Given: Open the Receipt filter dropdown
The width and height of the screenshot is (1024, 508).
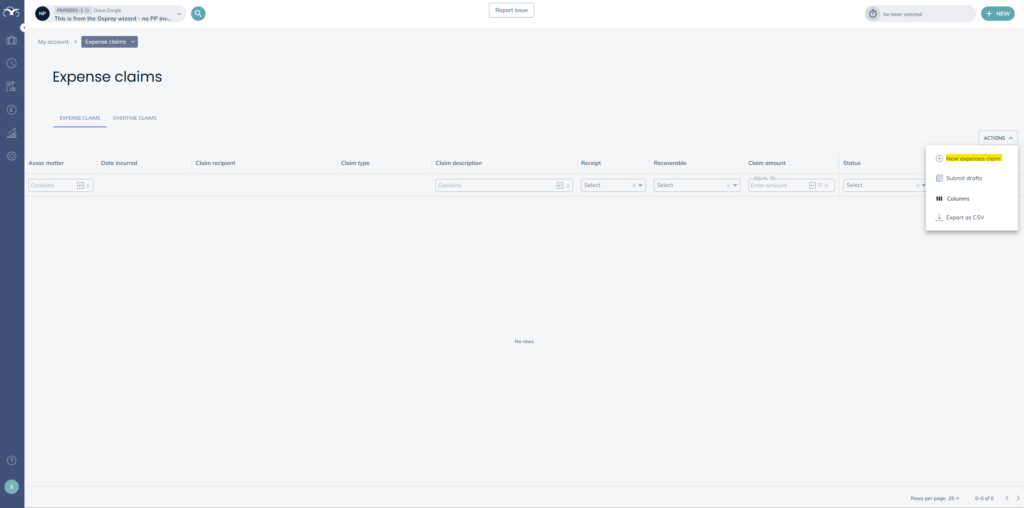Looking at the screenshot, I should point(641,185).
